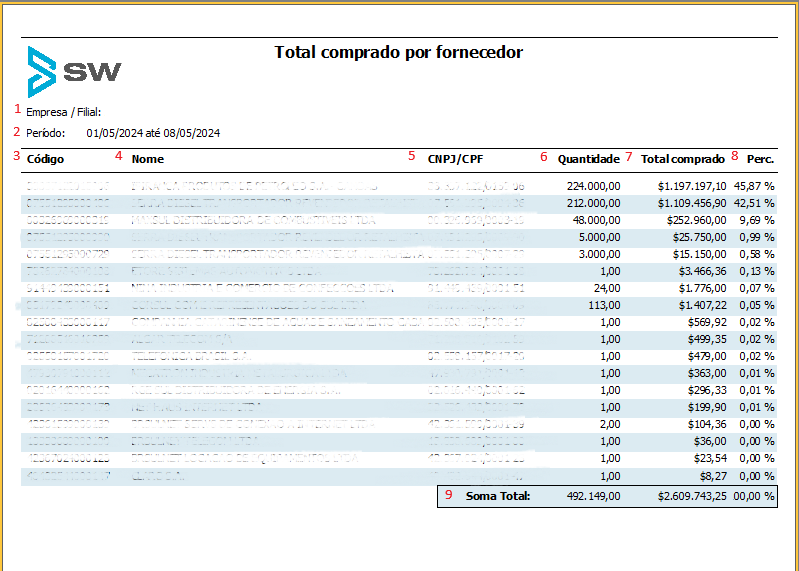This screenshot has height=571, width=799.
Task: Click the 'Perc.' column header
Action: (x=760, y=159)
